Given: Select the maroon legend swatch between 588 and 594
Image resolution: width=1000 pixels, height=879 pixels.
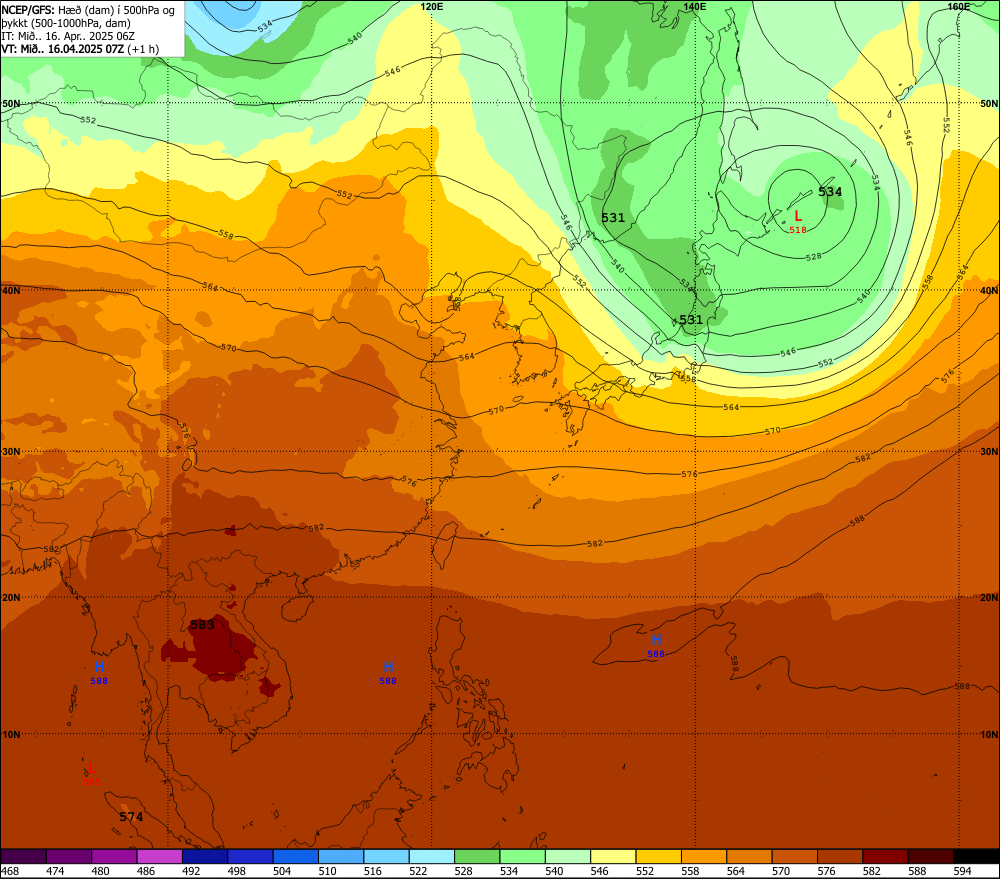Looking at the screenshot, I should click(x=929, y=856).
